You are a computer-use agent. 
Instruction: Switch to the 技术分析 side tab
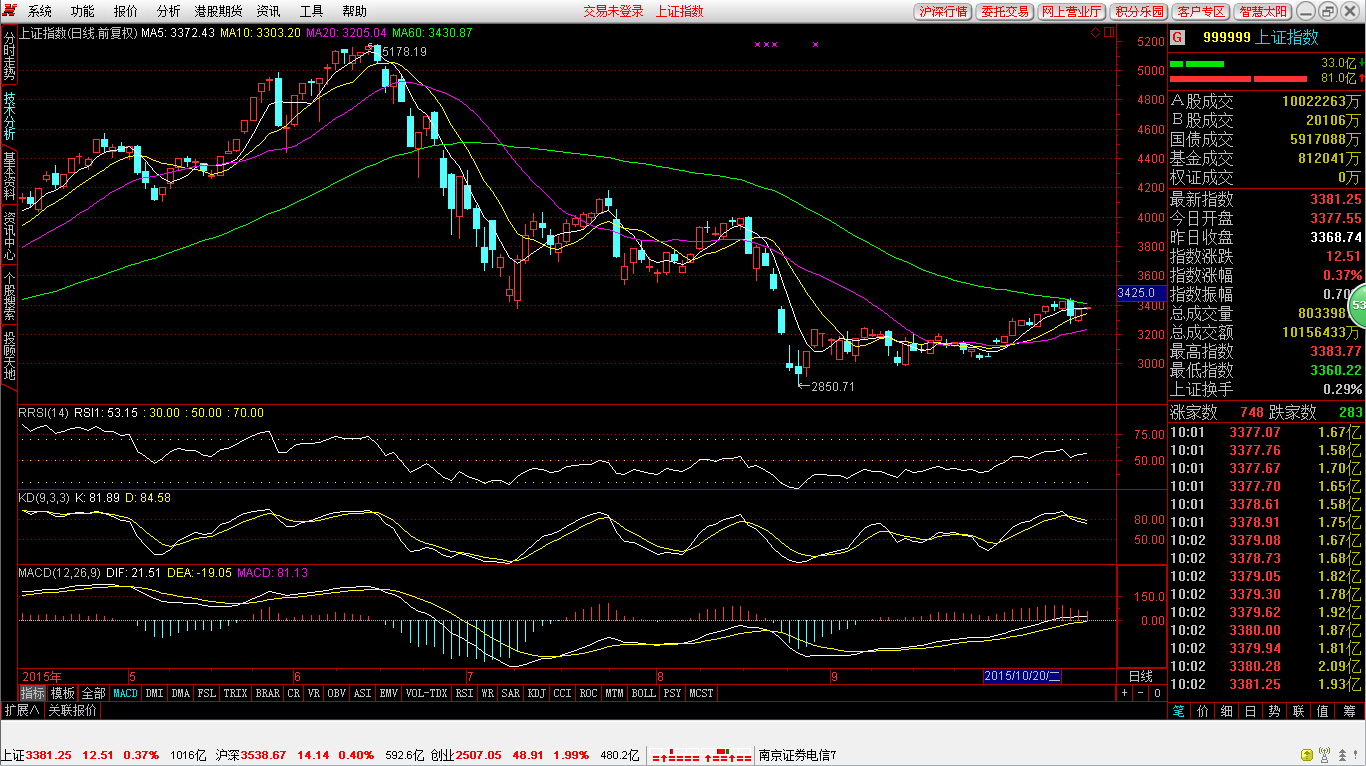click(x=9, y=116)
